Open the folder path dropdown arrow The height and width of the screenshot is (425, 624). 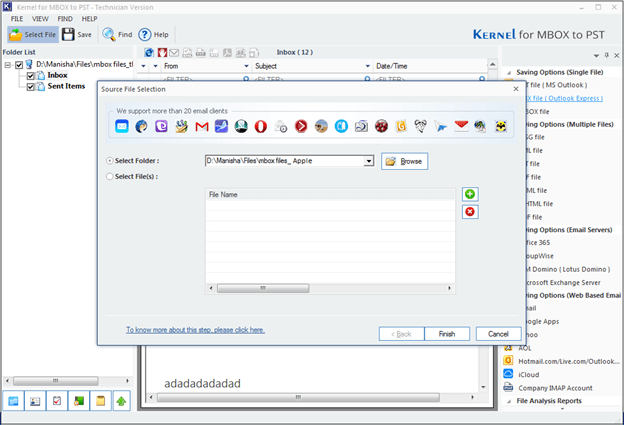[369, 161]
